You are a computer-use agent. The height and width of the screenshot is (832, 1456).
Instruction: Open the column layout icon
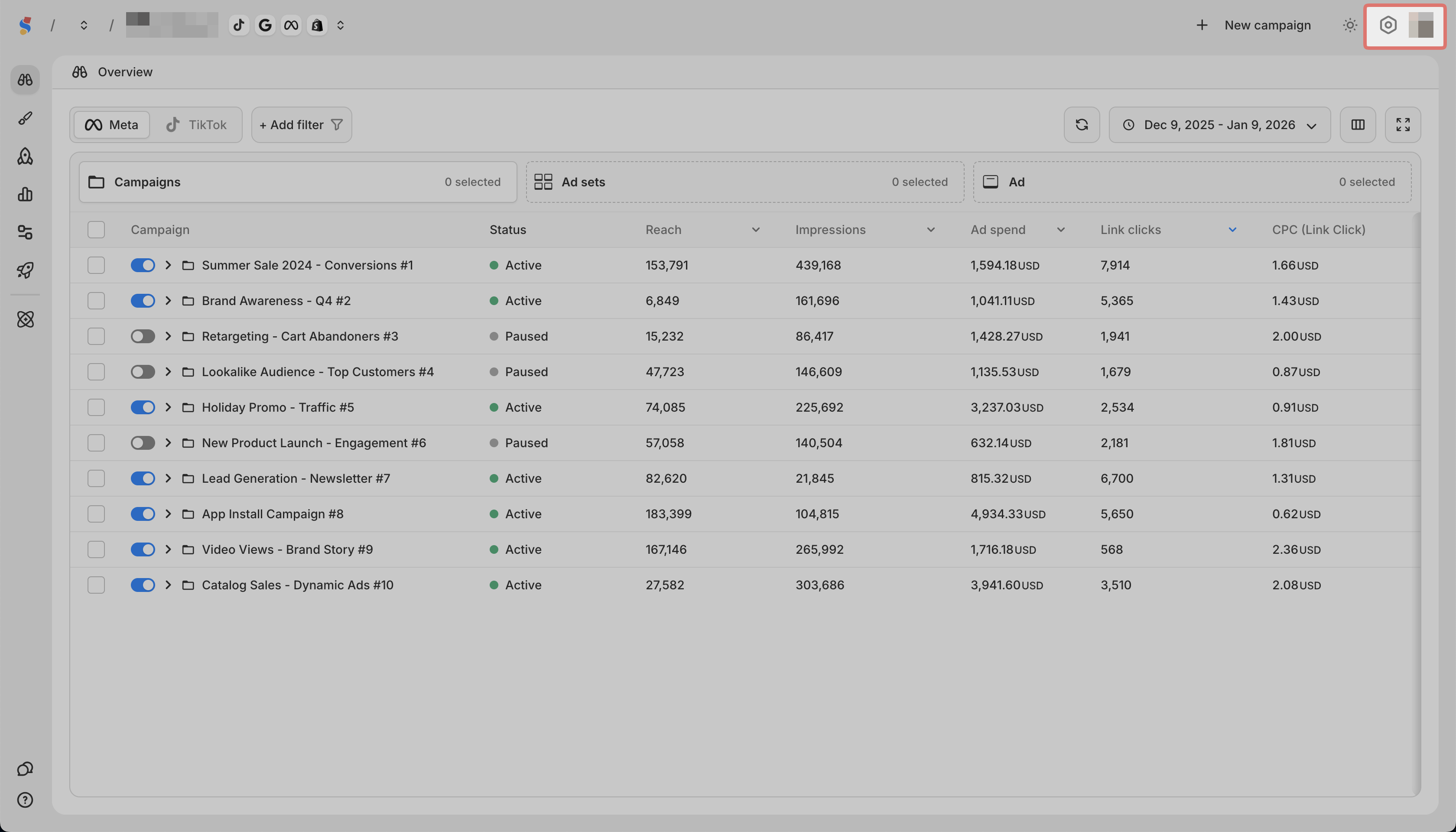[1358, 124]
